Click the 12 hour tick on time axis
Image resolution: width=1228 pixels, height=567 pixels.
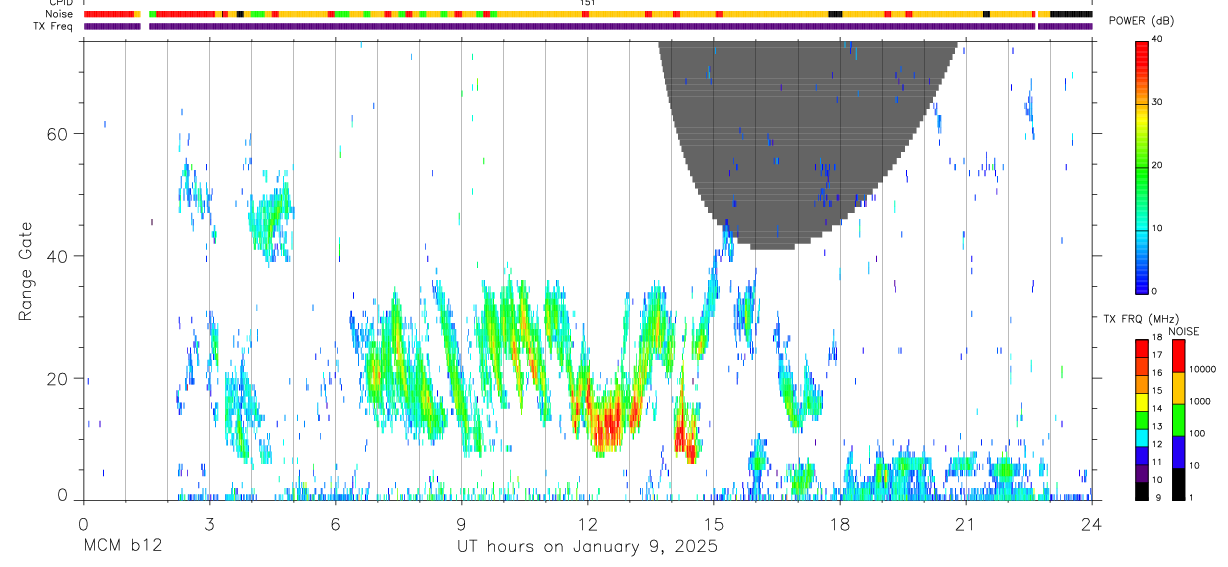click(587, 524)
